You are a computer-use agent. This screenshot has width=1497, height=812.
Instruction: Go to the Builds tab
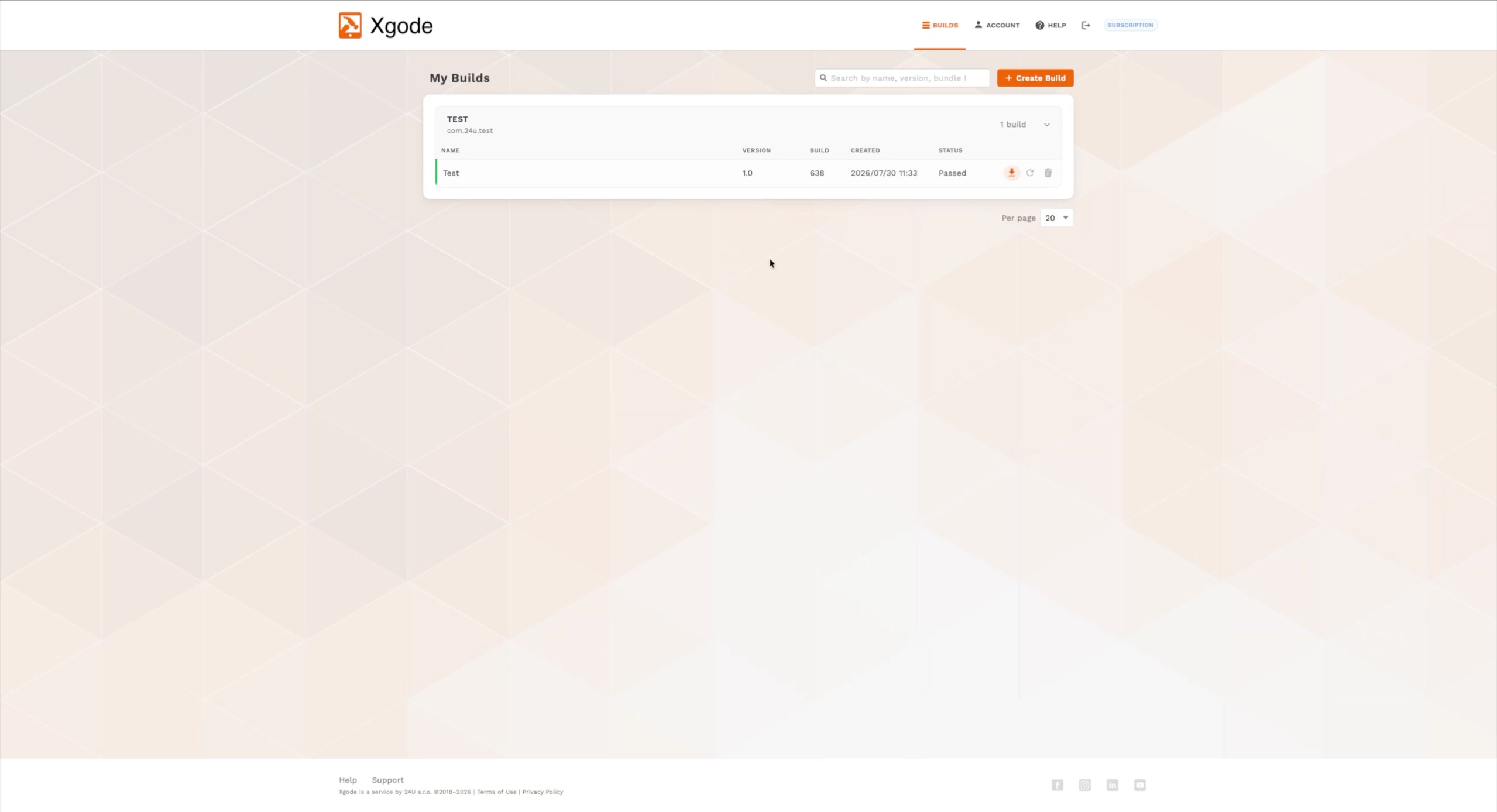[x=940, y=25]
